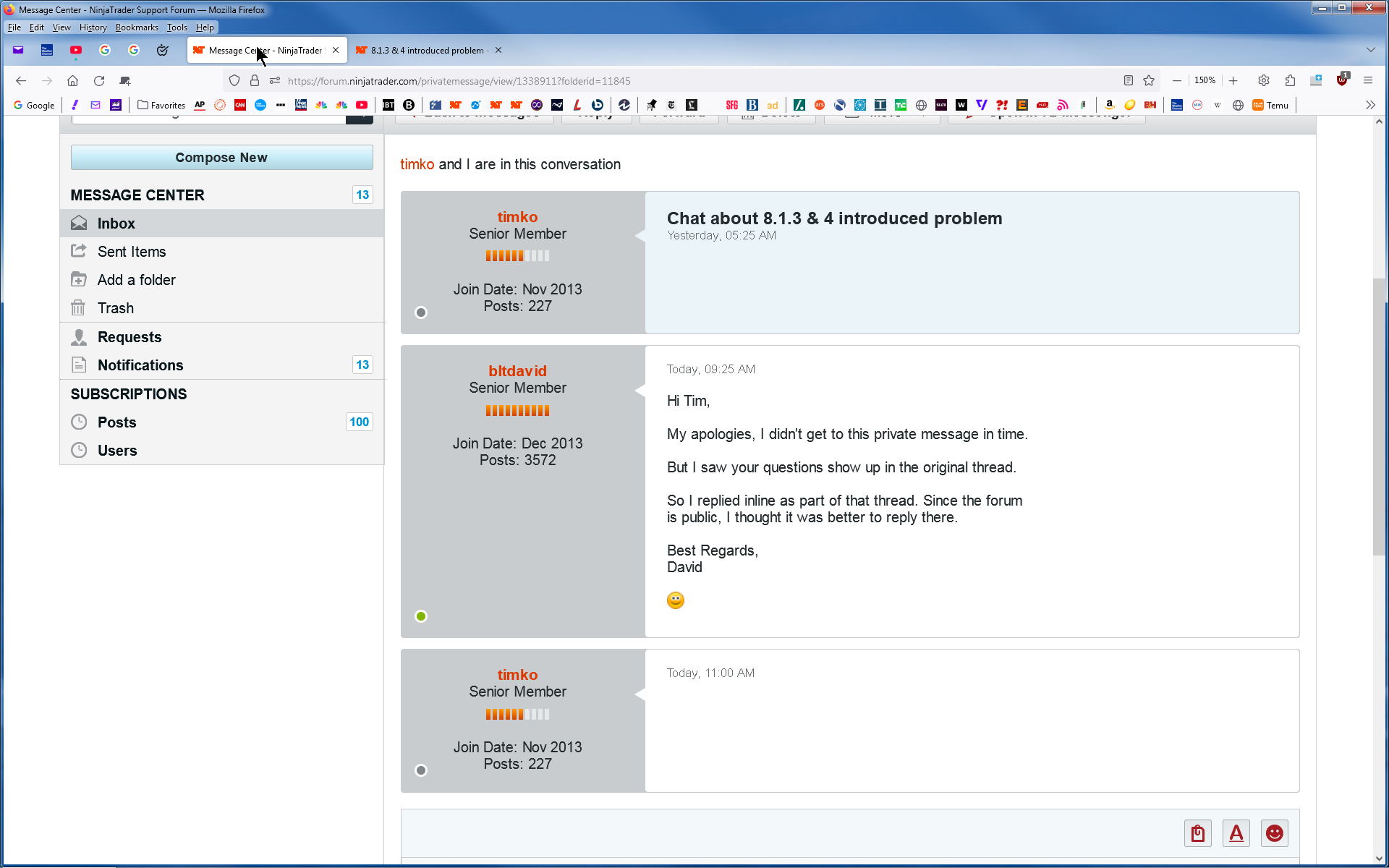The height and width of the screenshot is (868, 1389).
Task: Open the Firefox home page icon
Action: click(72, 80)
